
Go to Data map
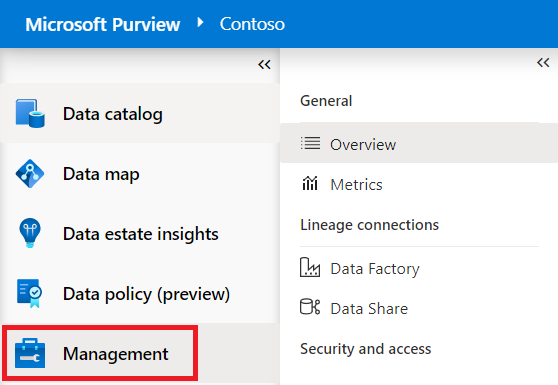pos(140,174)
